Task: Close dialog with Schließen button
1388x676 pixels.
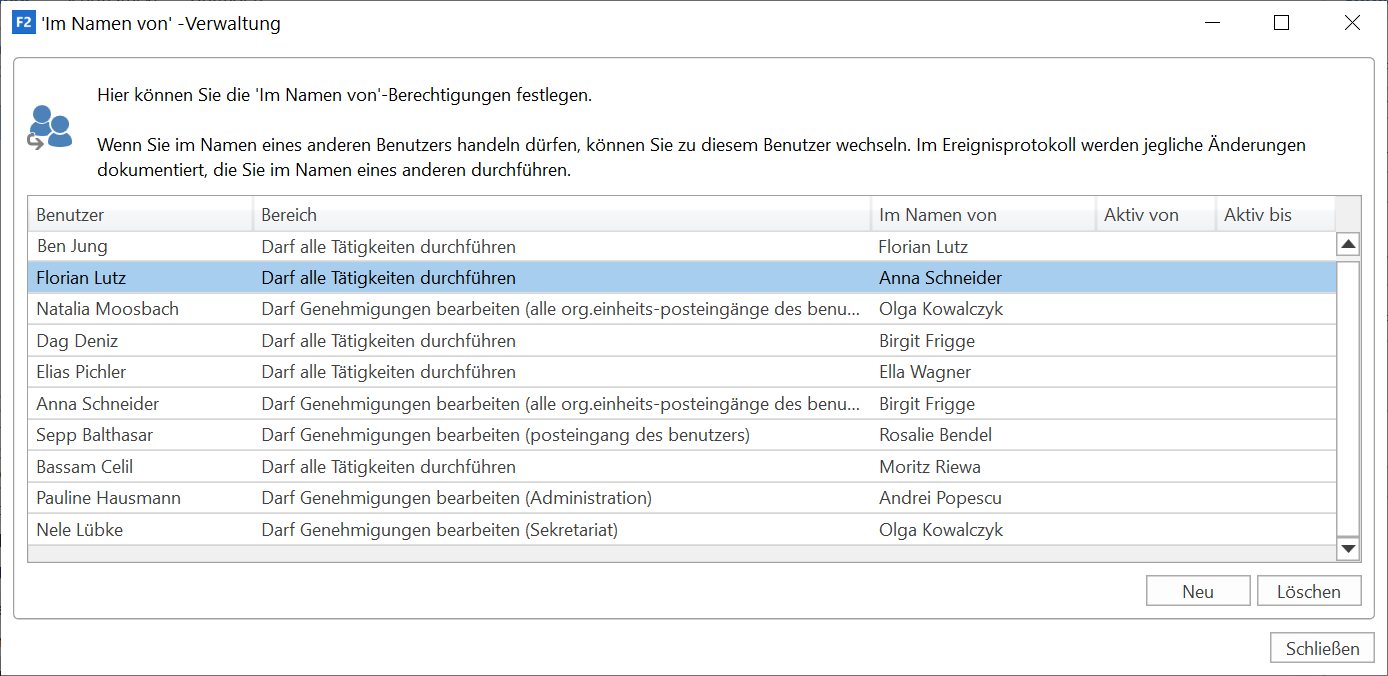Action: 1321,648
